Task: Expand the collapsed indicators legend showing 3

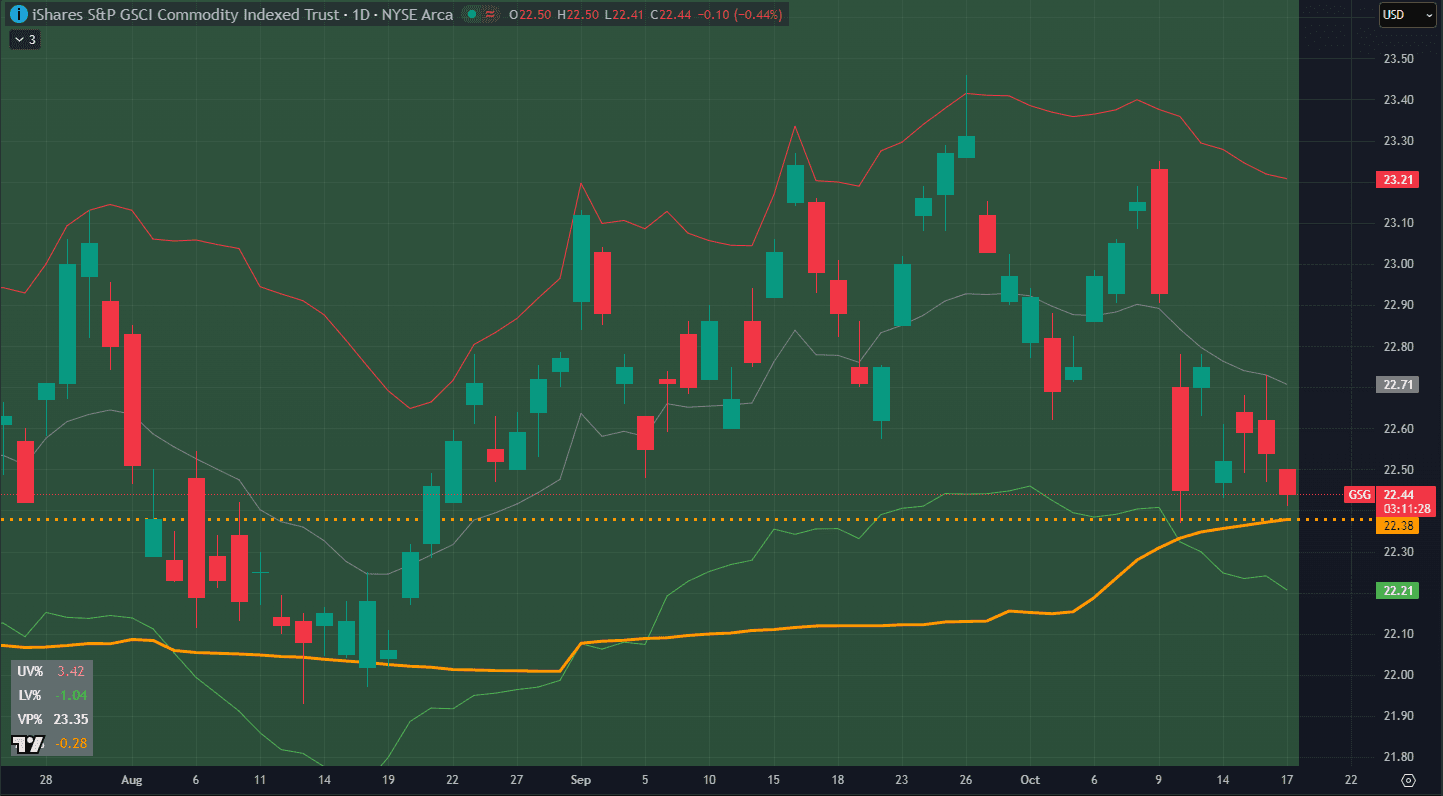Action: (x=24, y=40)
